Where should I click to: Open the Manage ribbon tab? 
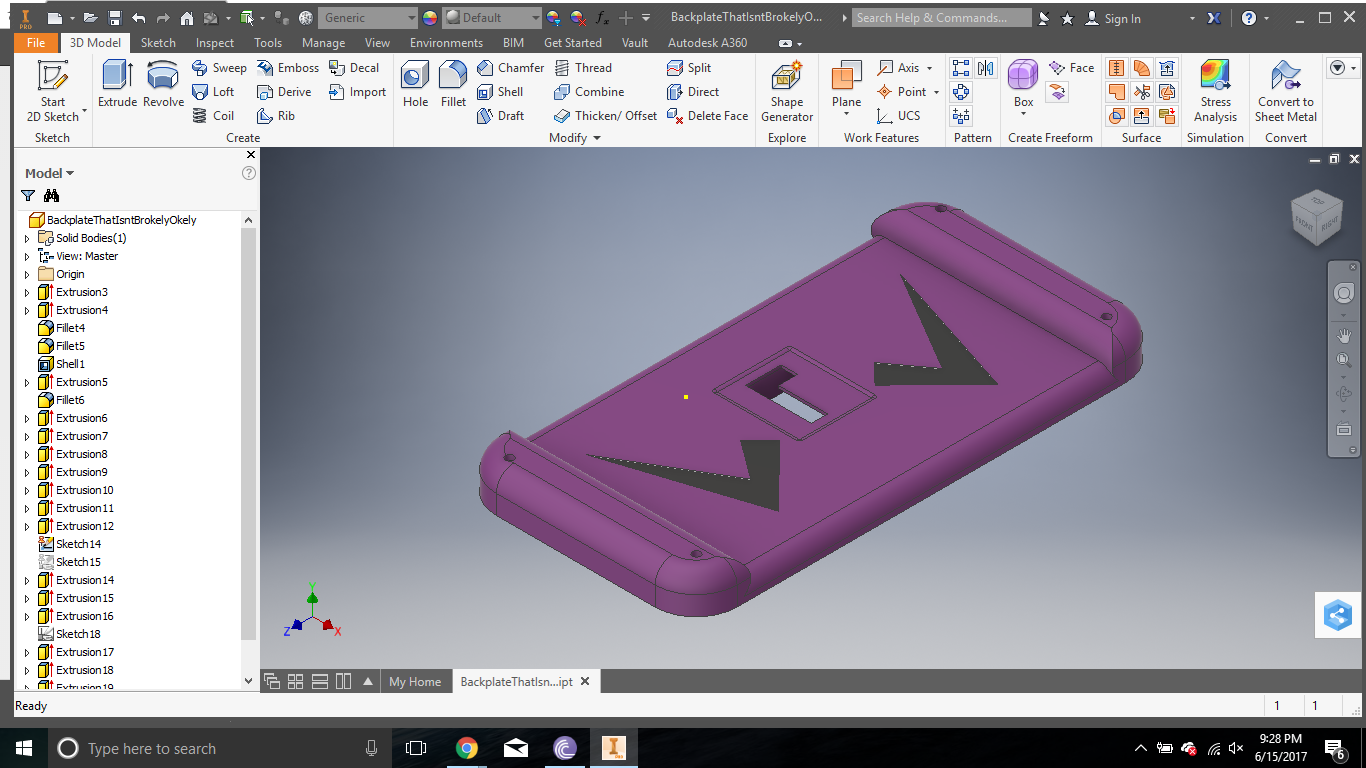coord(323,43)
